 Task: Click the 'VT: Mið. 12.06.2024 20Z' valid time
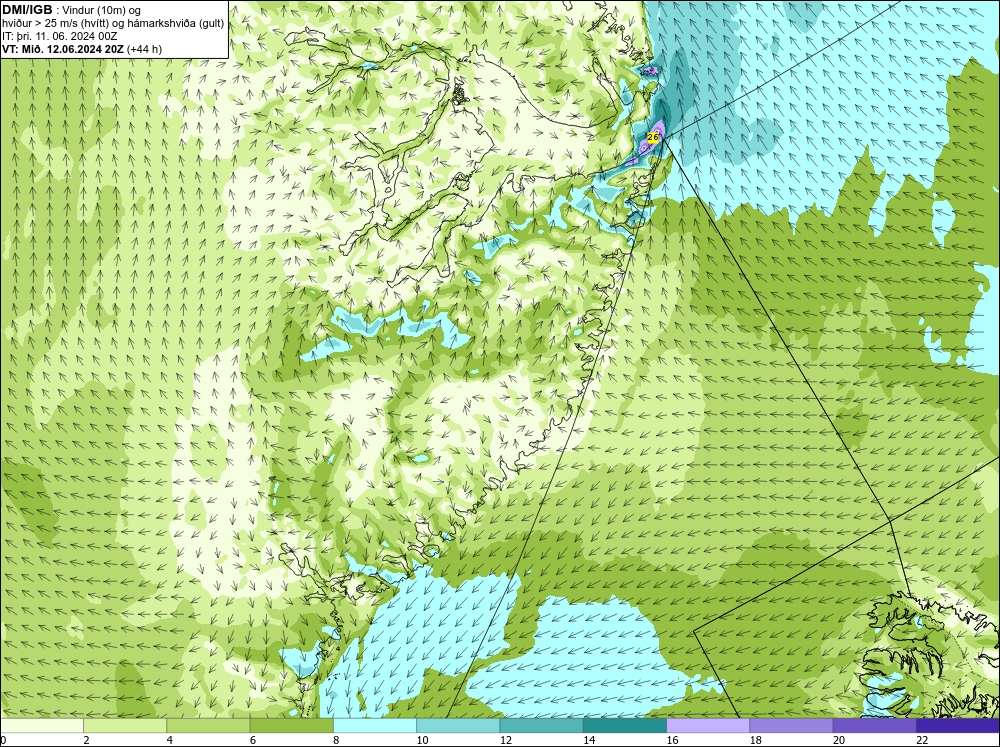click(64, 49)
